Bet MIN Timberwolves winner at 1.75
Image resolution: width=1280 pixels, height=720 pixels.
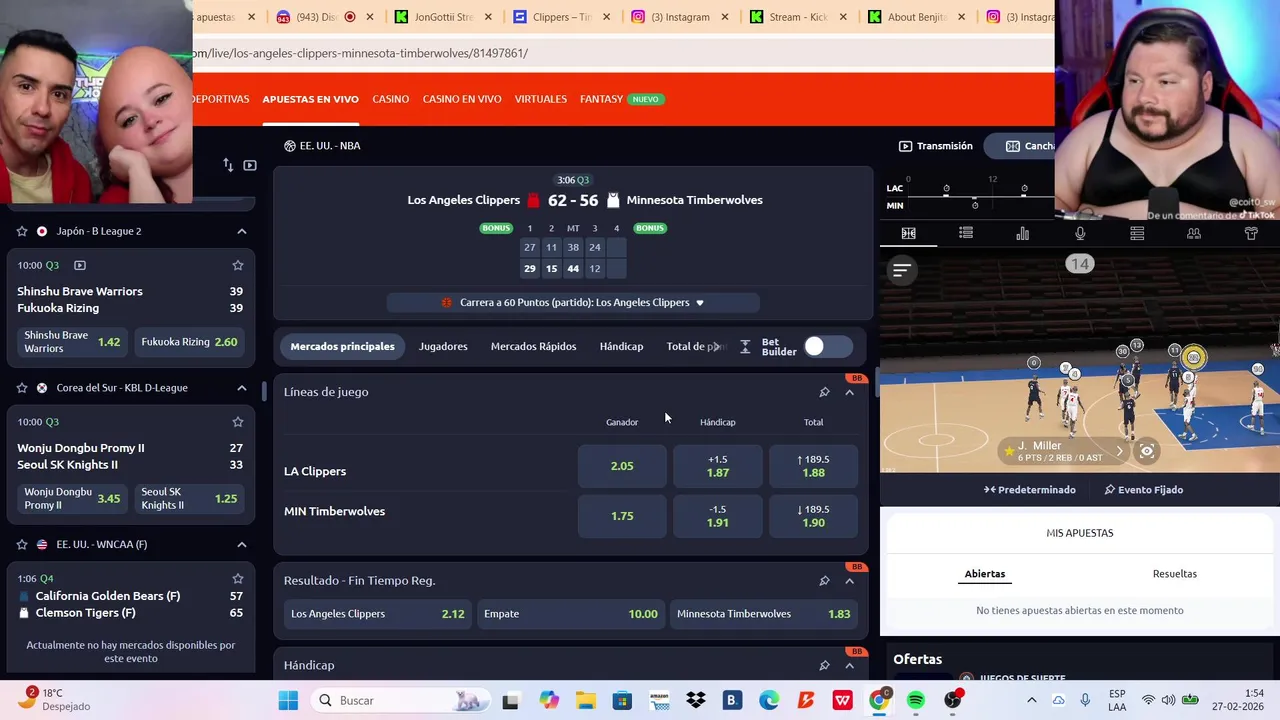(622, 516)
